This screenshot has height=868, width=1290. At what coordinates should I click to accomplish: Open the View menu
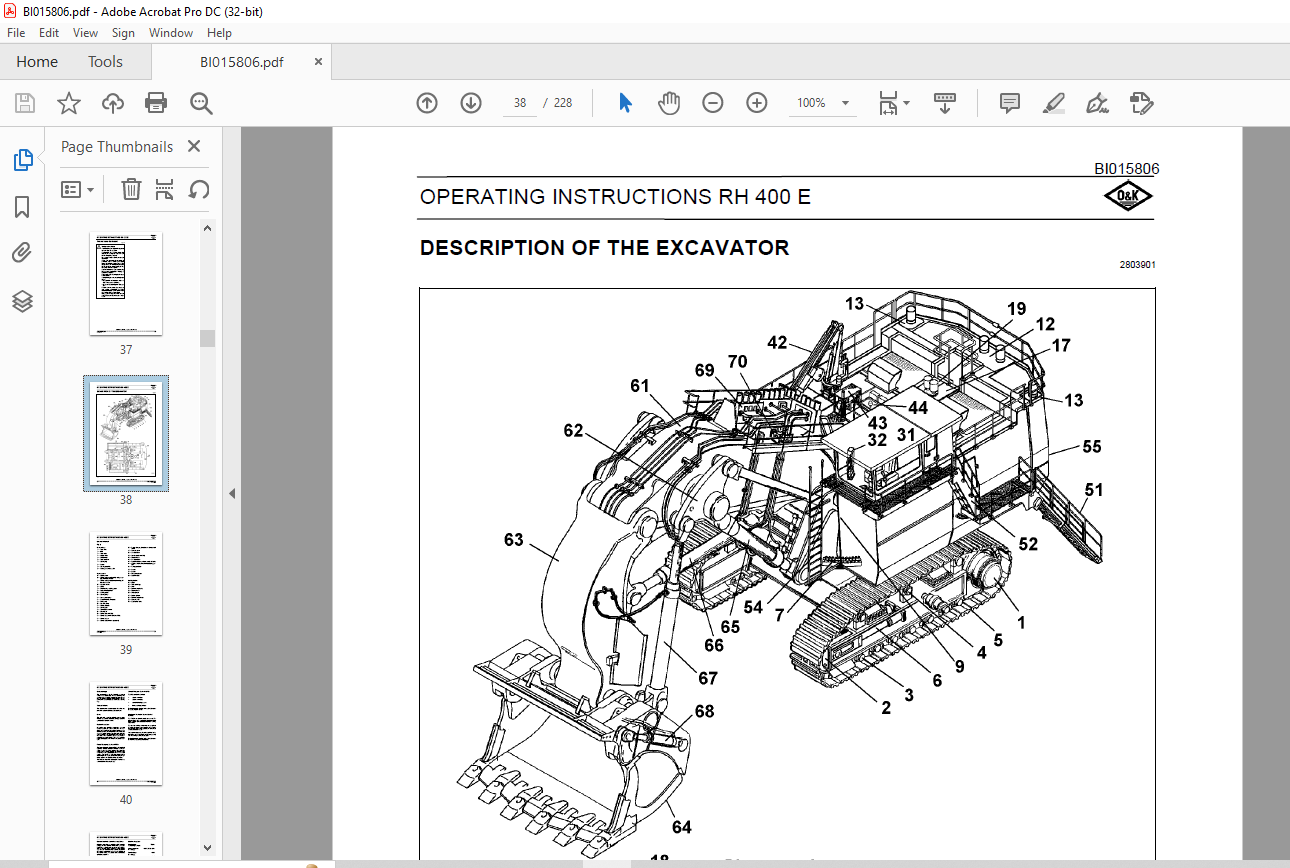click(x=86, y=33)
